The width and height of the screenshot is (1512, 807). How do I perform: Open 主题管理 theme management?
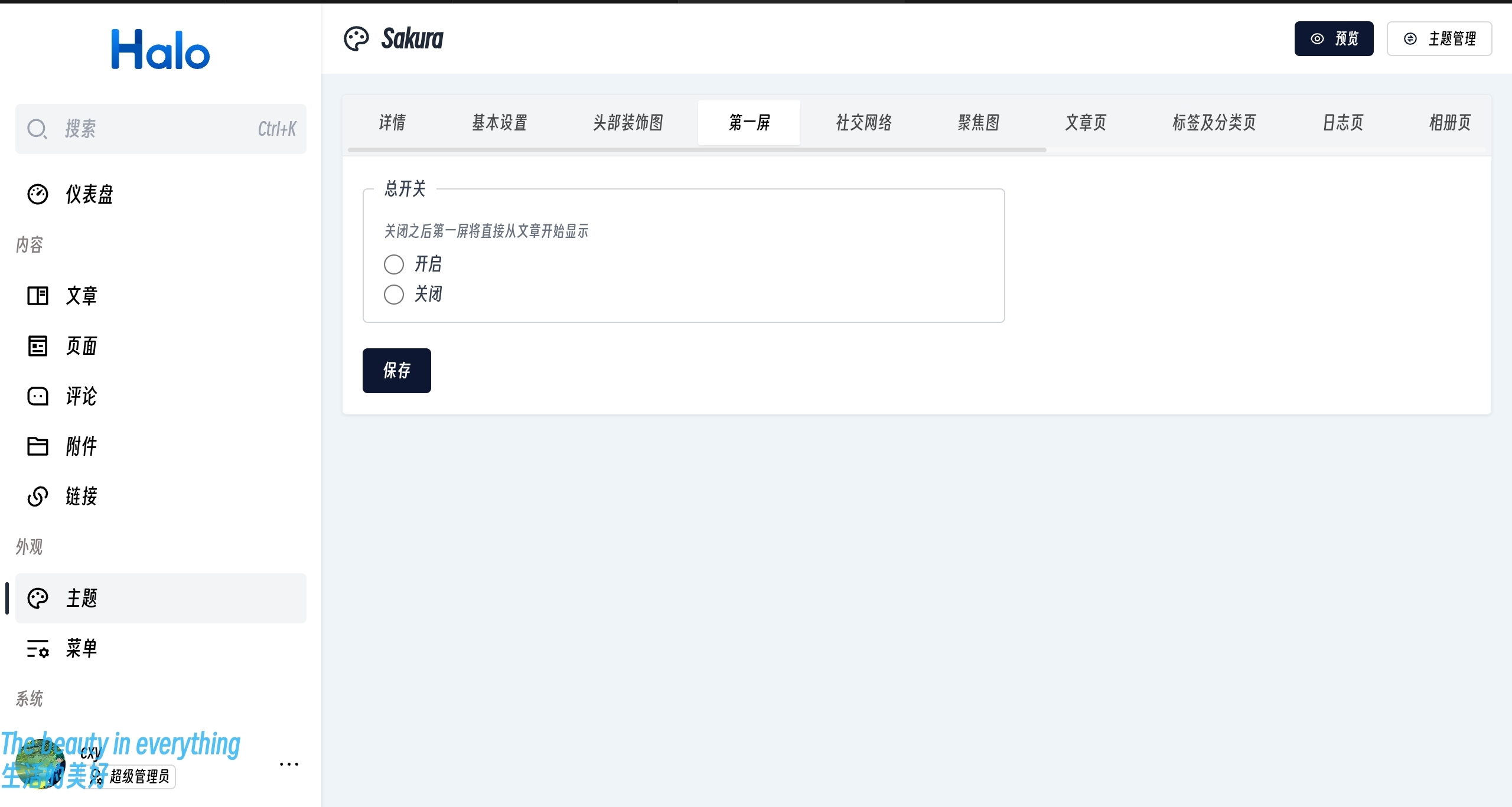point(1440,38)
